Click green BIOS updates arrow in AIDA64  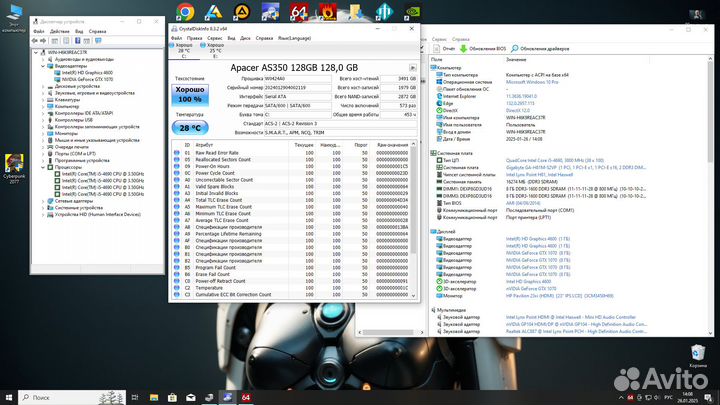(x=463, y=49)
